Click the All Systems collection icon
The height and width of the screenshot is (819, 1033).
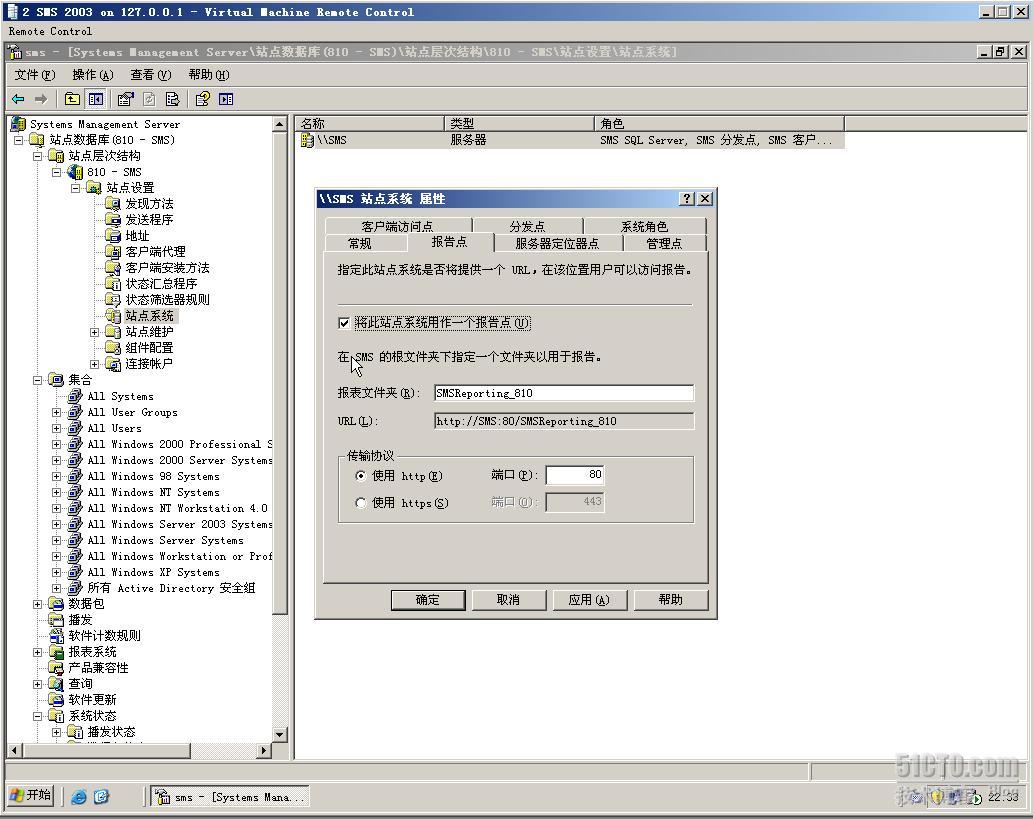pyautogui.click(x=75, y=396)
